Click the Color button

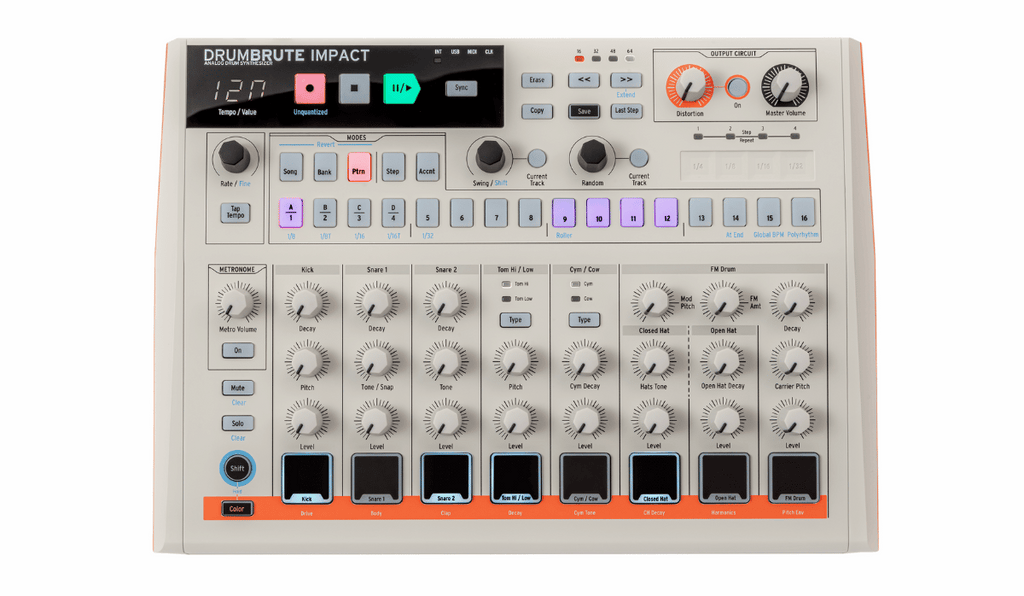[236, 509]
